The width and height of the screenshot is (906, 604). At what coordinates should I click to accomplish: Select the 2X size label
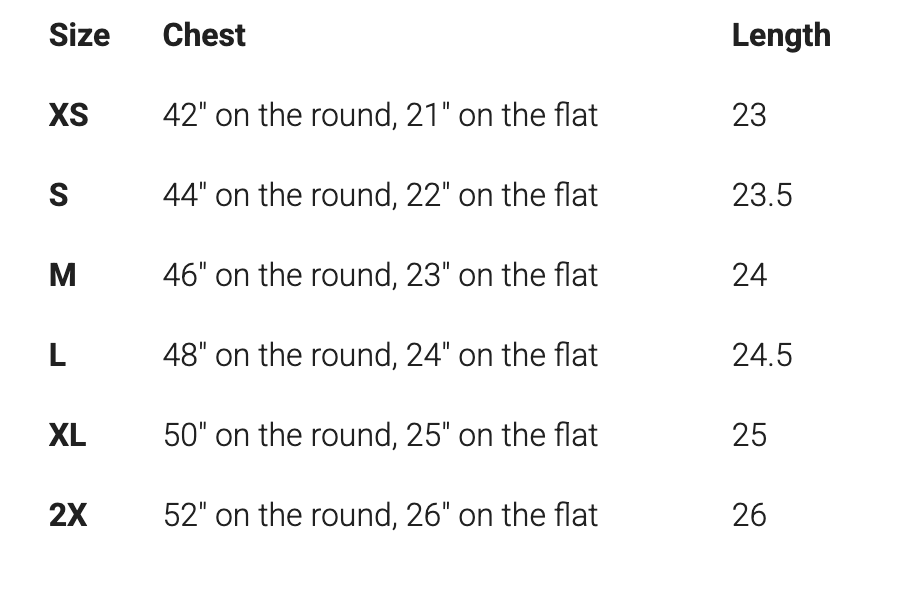point(68,515)
